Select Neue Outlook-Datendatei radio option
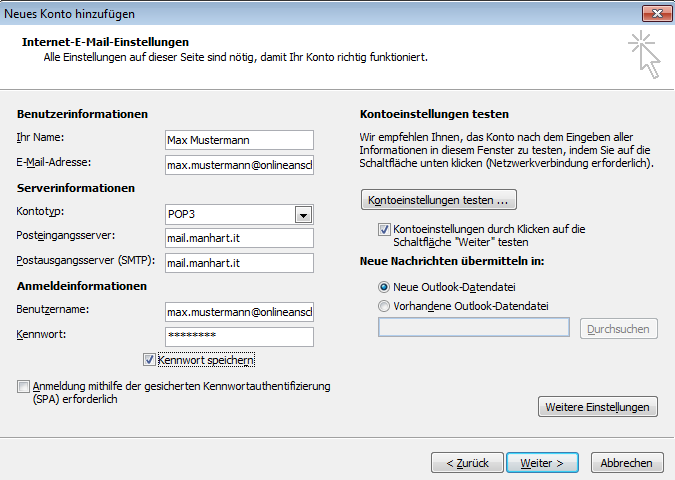 [x=385, y=286]
